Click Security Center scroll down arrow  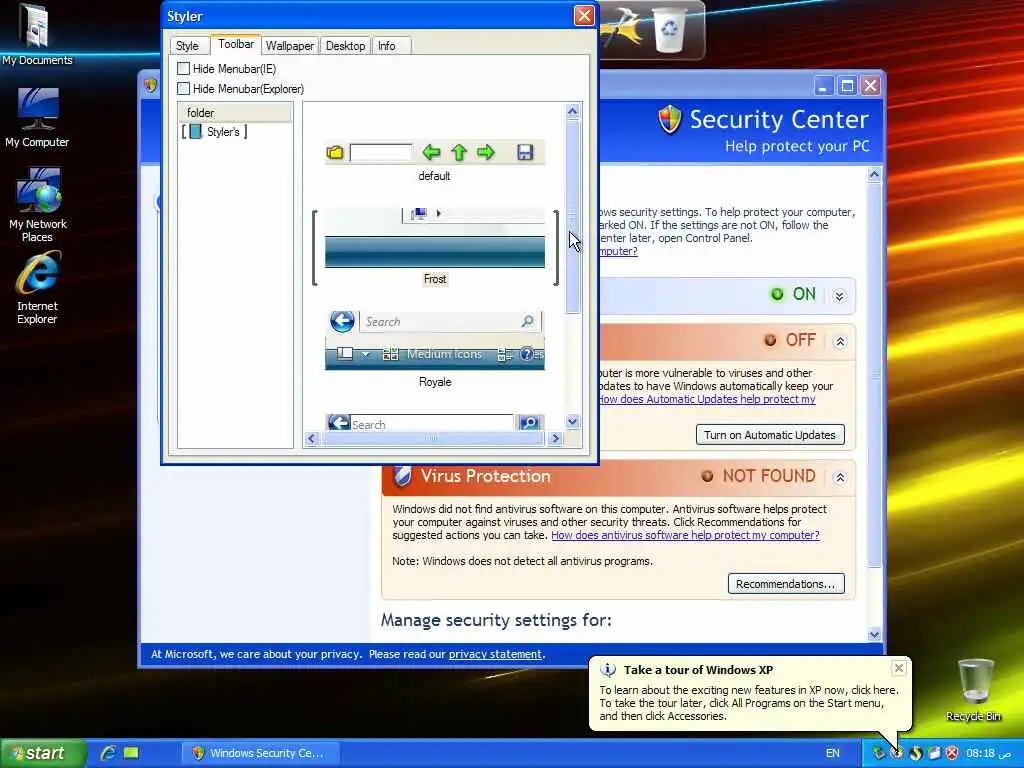874,634
